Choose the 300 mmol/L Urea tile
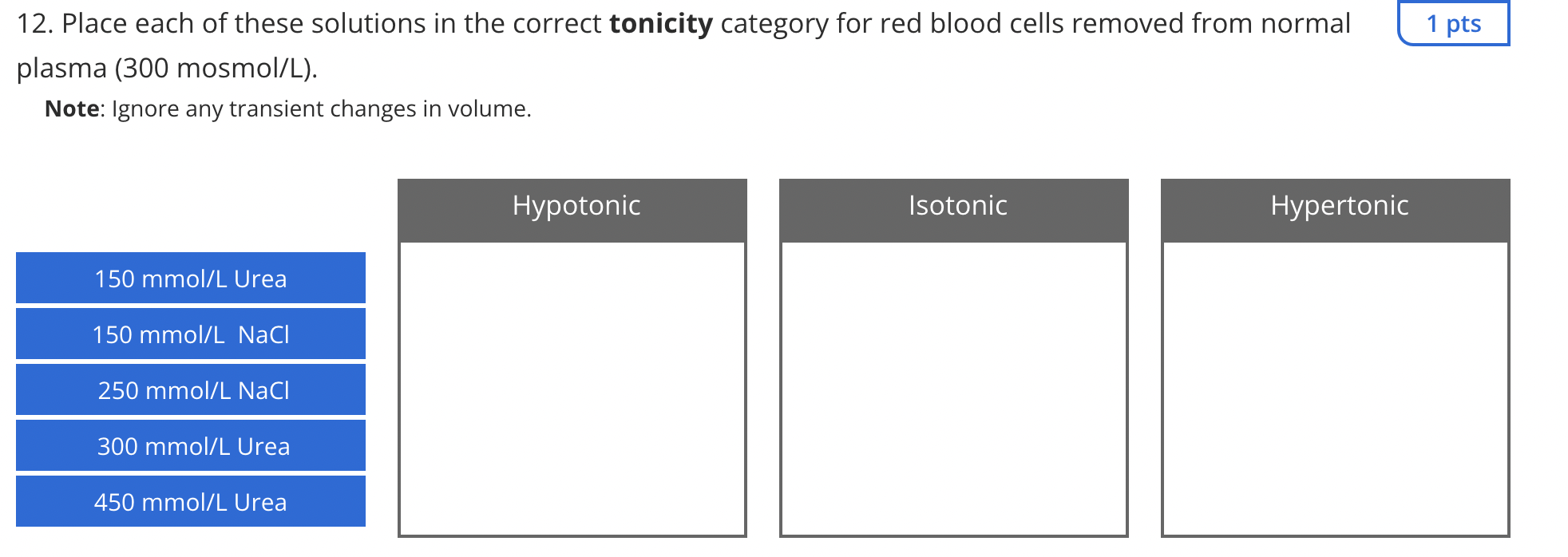The image size is (1568, 557). [191, 445]
